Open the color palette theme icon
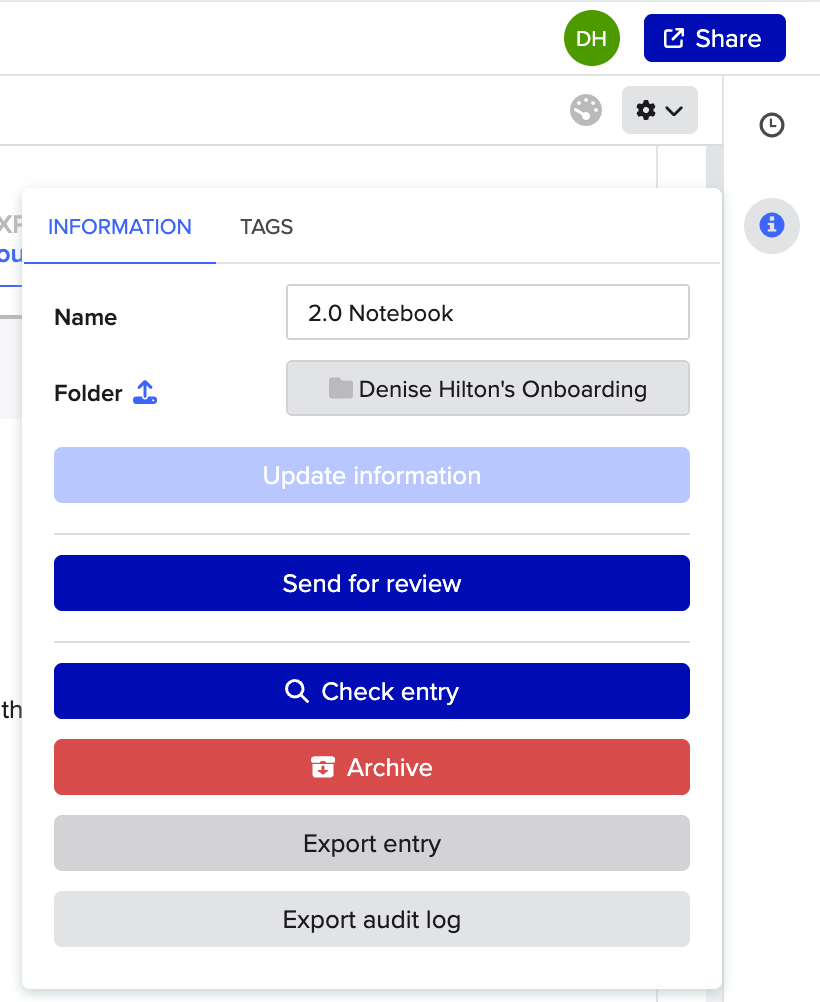Image resolution: width=820 pixels, height=1002 pixels. coord(586,110)
